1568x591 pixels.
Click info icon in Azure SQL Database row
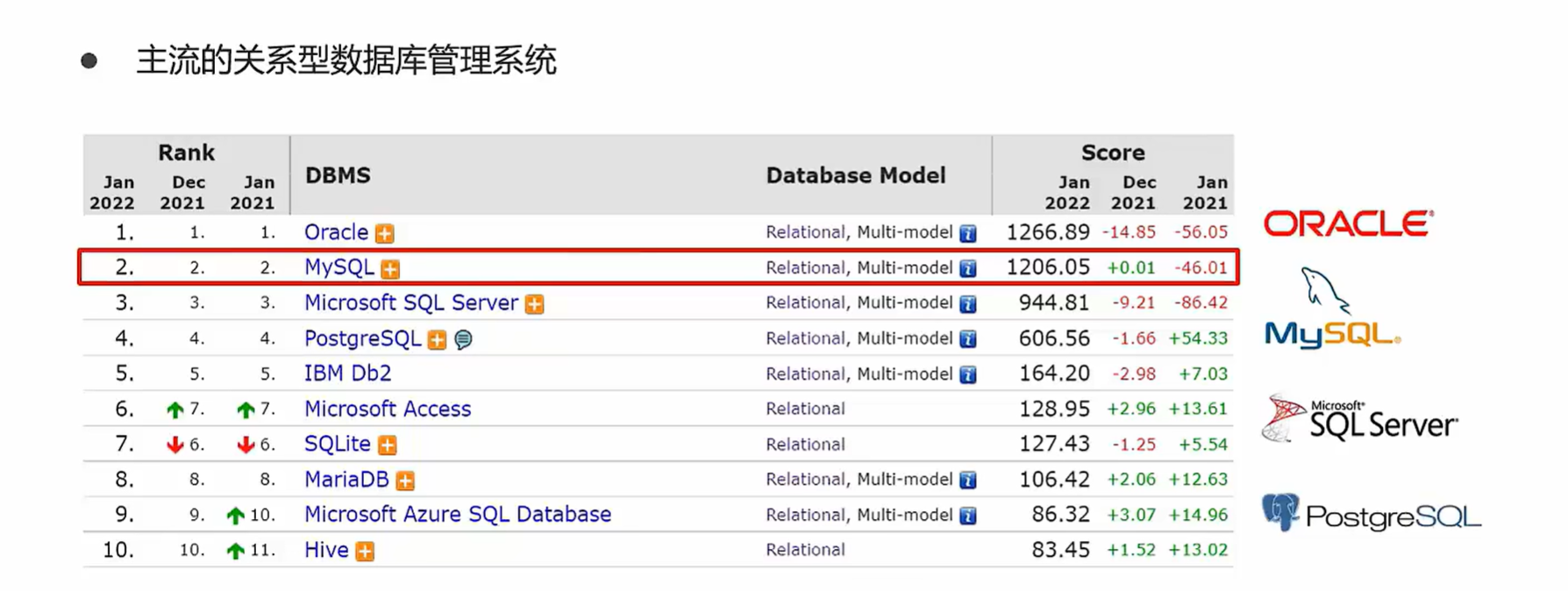coord(967,516)
